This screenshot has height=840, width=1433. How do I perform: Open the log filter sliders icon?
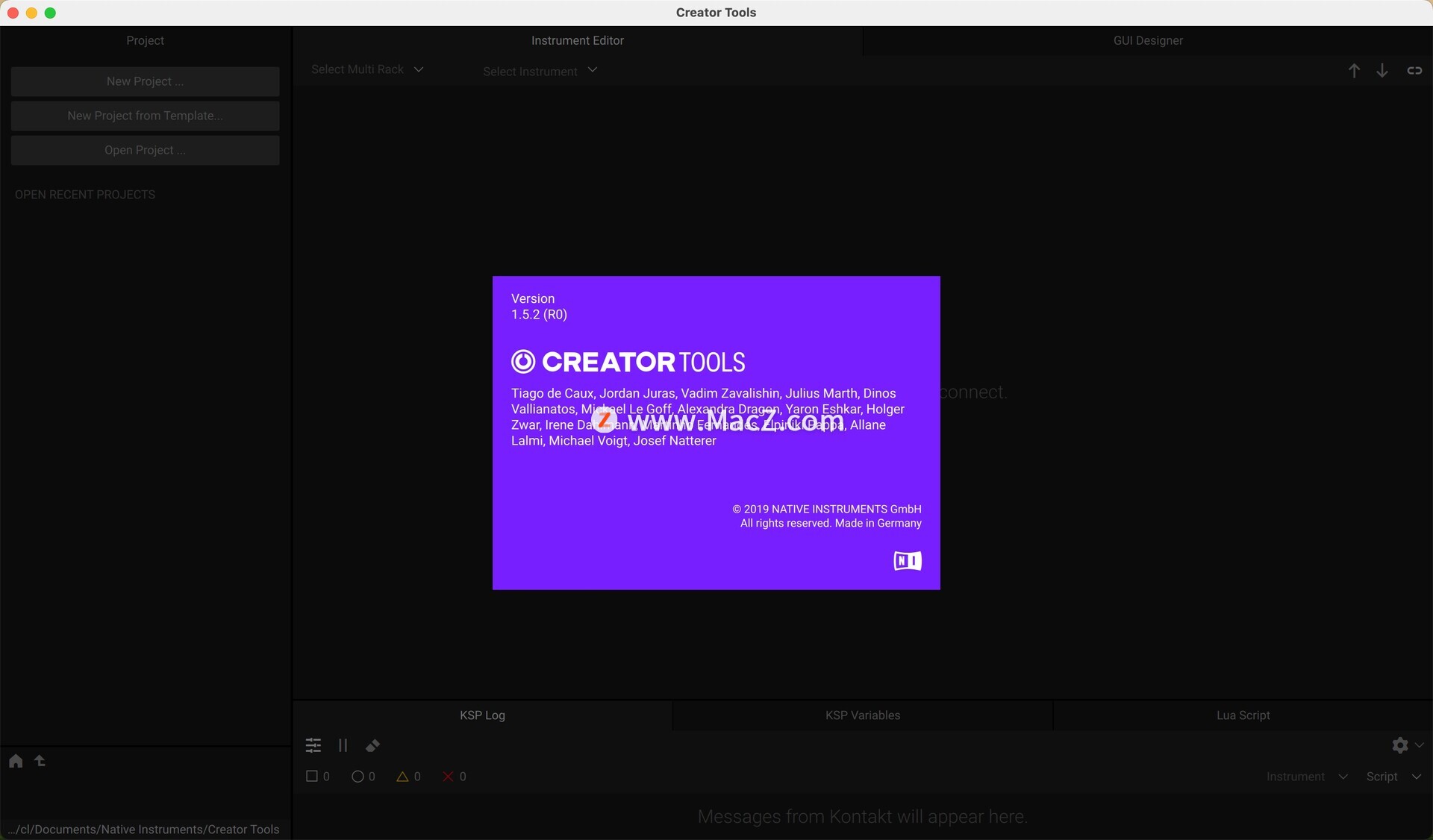click(x=313, y=745)
